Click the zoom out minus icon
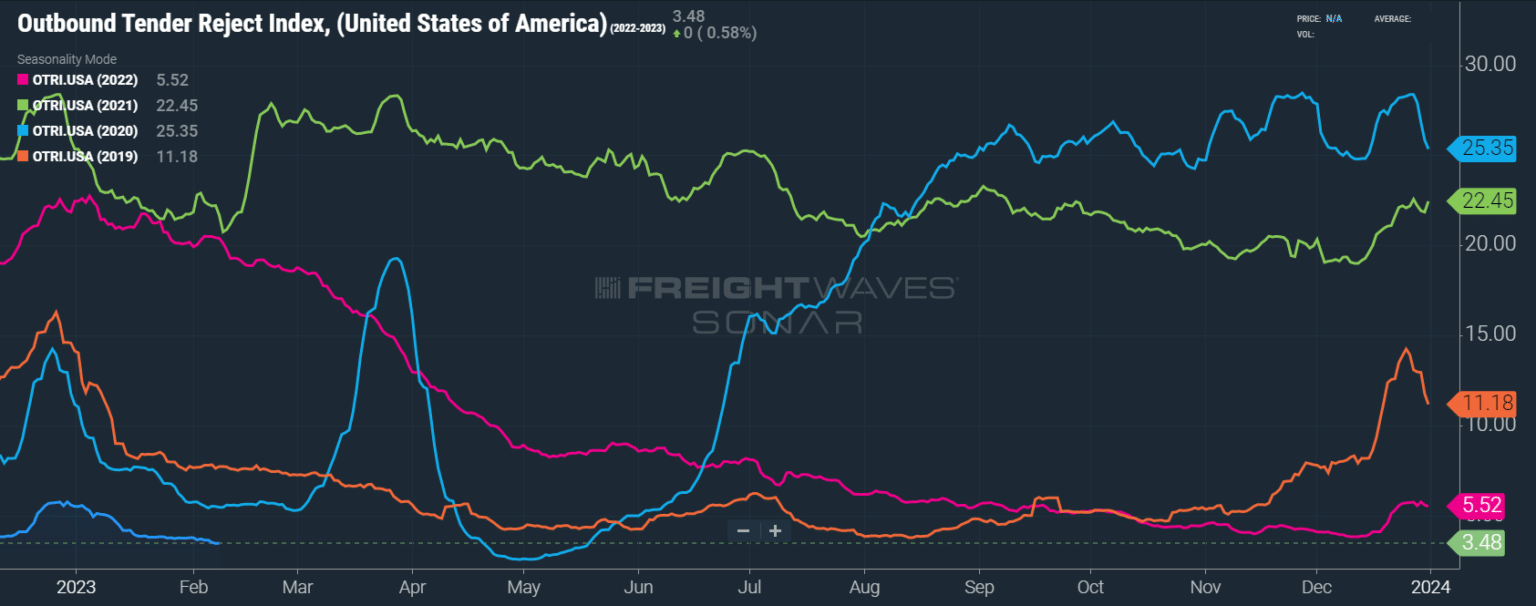This screenshot has width=1536, height=606. click(743, 531)
